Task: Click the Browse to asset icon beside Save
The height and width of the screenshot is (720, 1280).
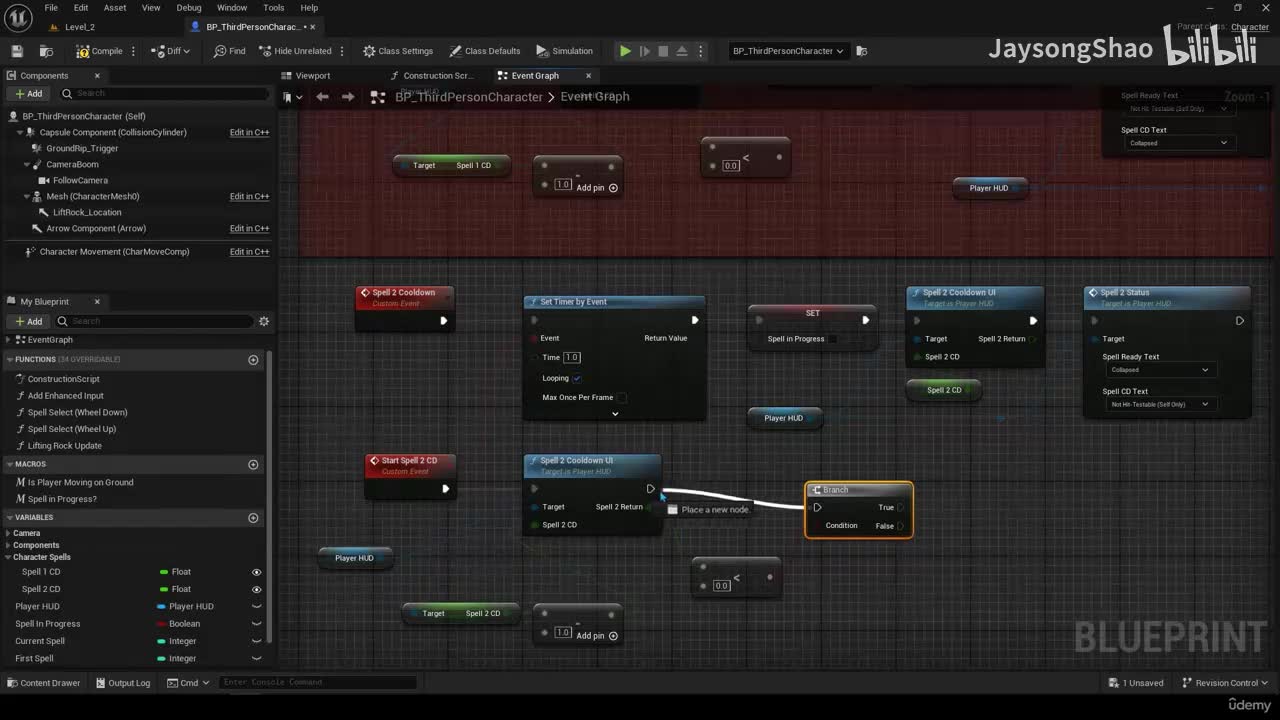Action: 46,51
